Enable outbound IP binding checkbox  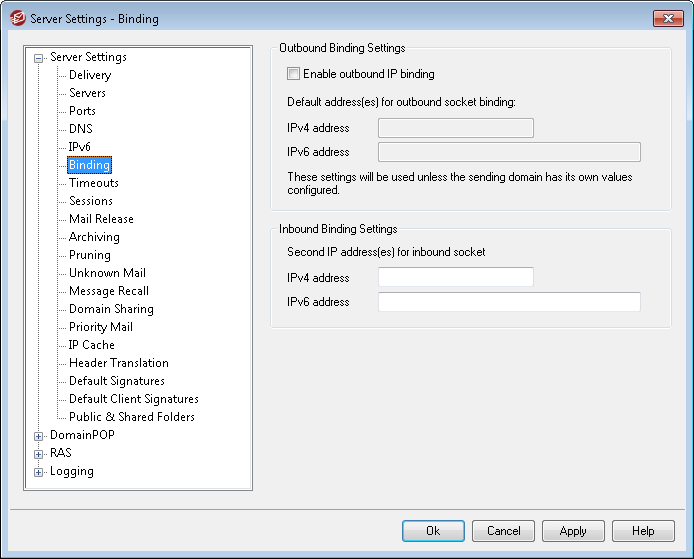(293, 74)
